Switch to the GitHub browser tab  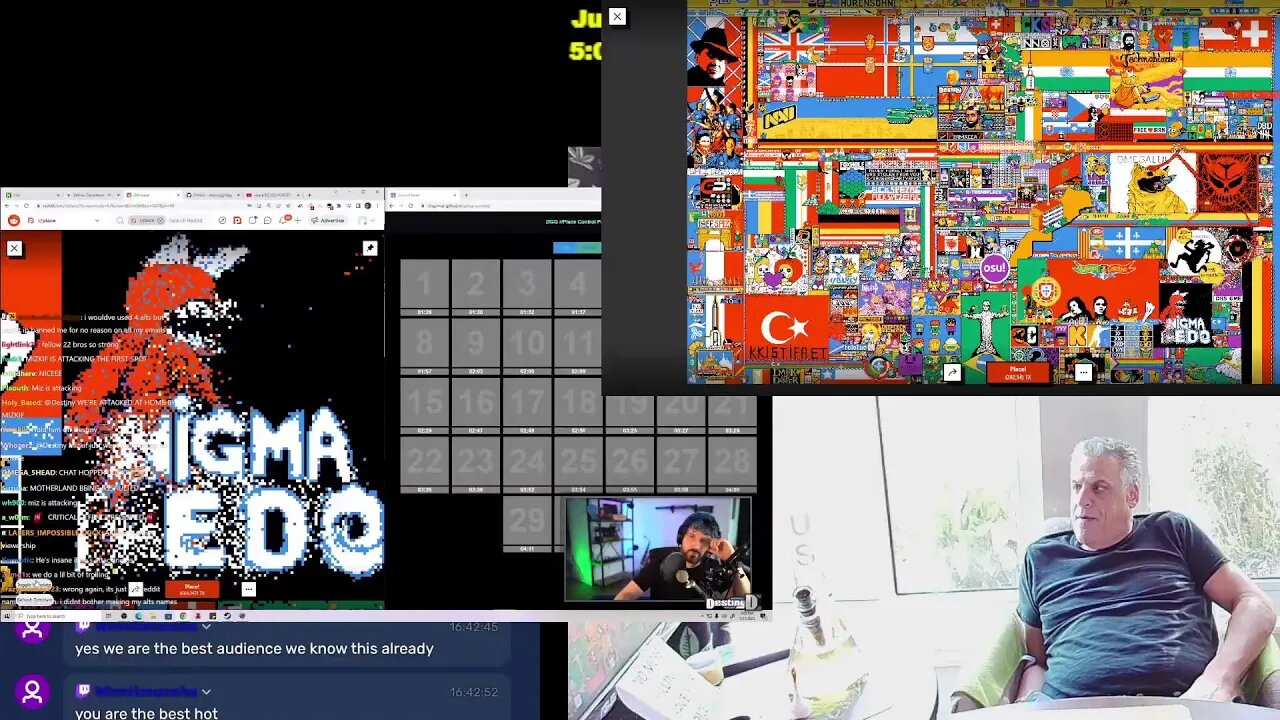[212, 195]
